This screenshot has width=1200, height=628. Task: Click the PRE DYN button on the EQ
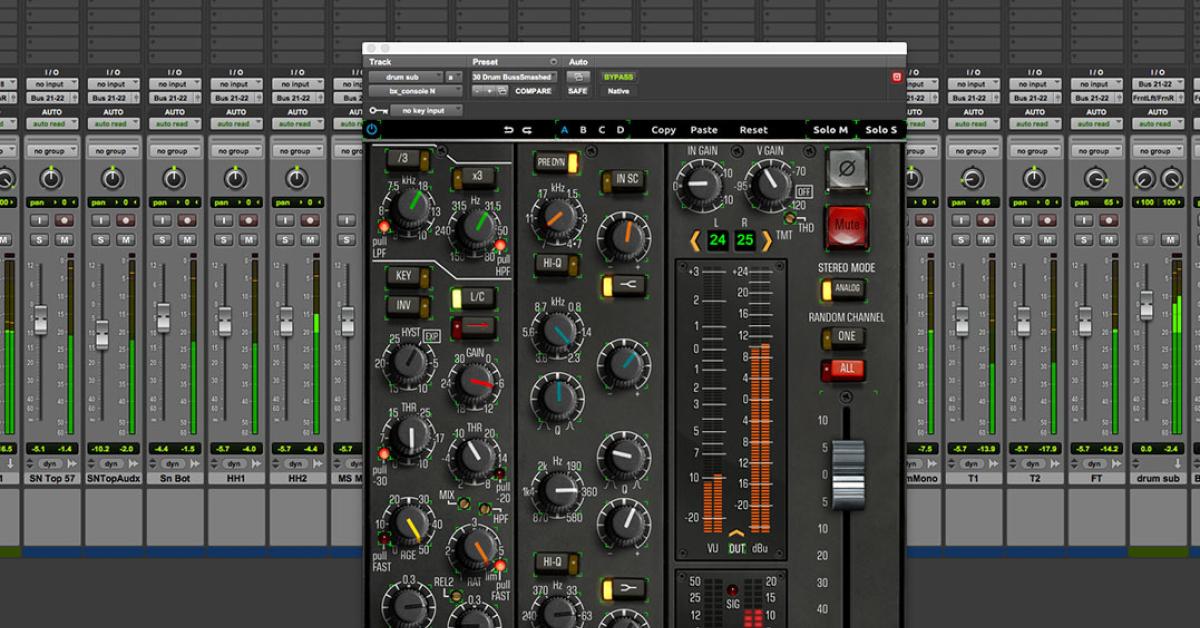click(553, 160)
